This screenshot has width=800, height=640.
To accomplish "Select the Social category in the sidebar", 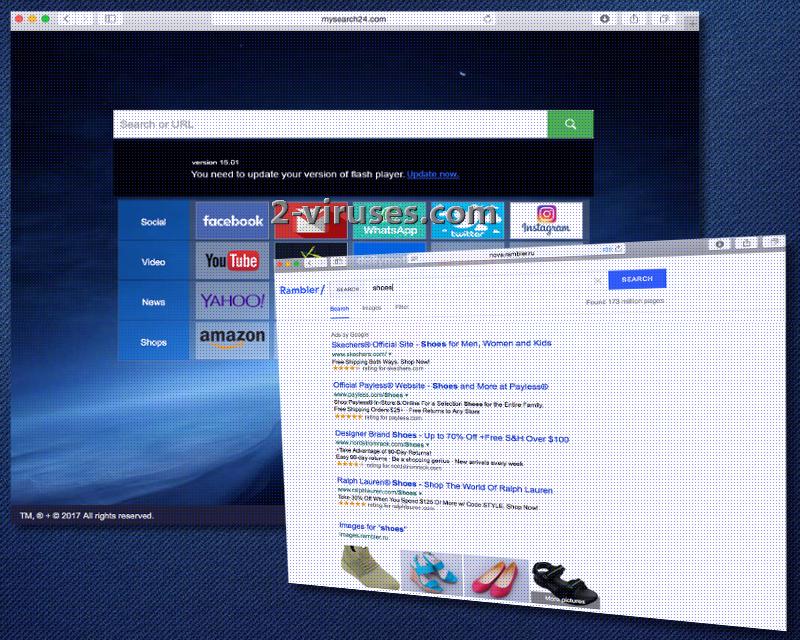I will [x=152, y=221].
